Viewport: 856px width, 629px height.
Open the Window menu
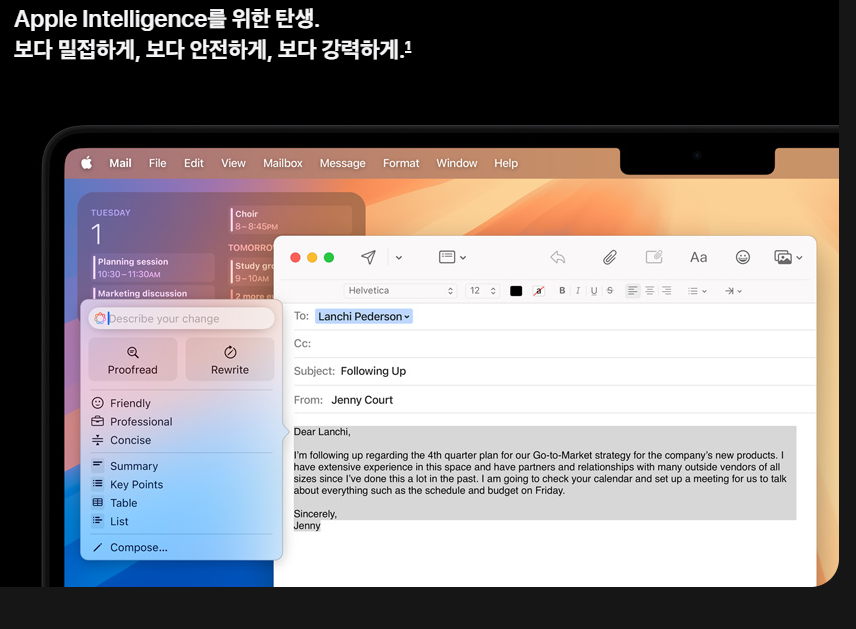[456, 163]
